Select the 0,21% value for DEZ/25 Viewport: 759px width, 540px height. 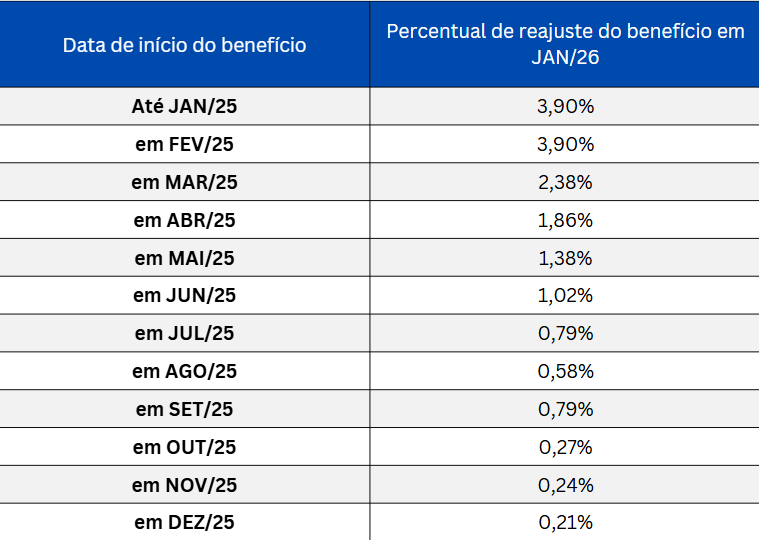565,522
